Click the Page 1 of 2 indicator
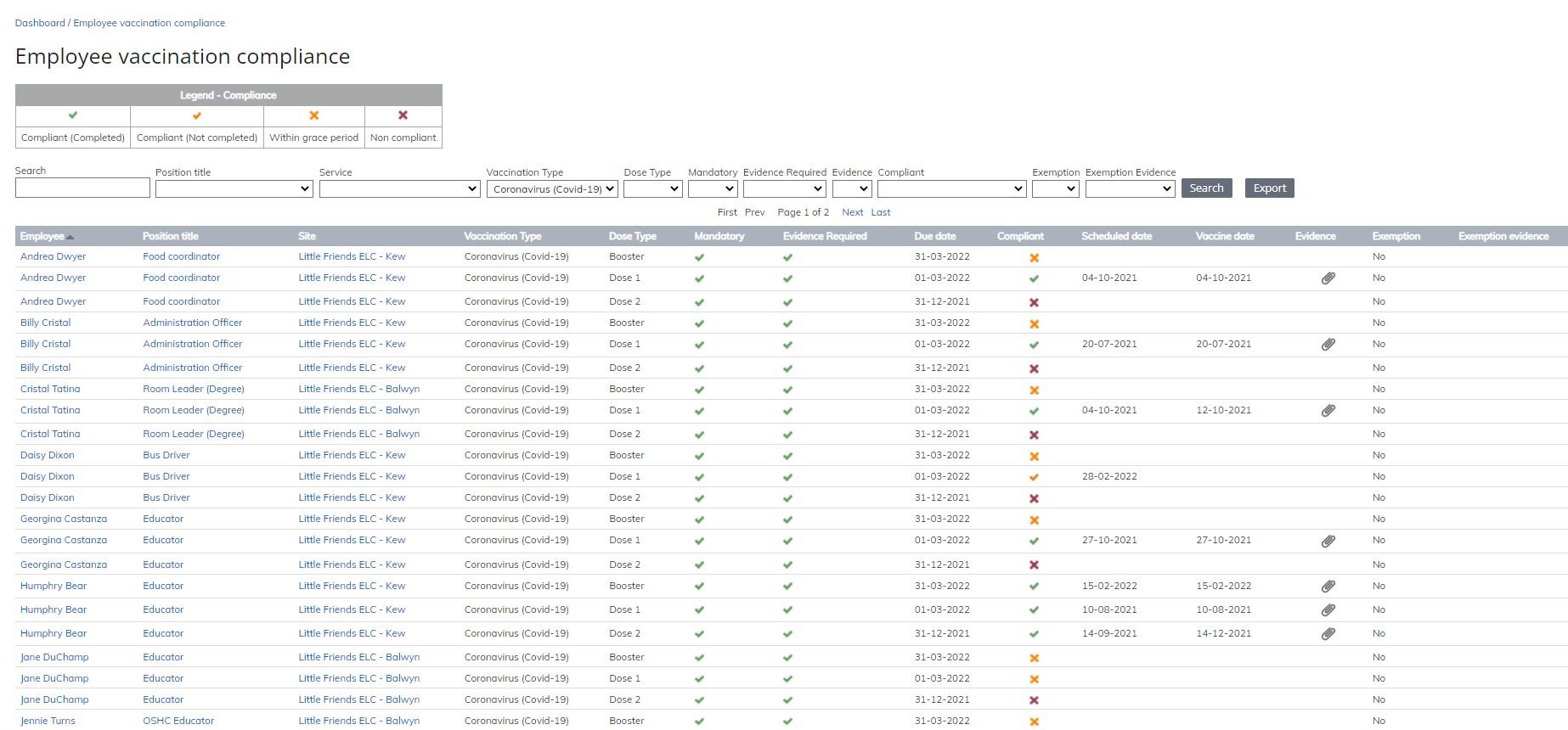This screenshot has width=1568, height=730. coord(803,212)
